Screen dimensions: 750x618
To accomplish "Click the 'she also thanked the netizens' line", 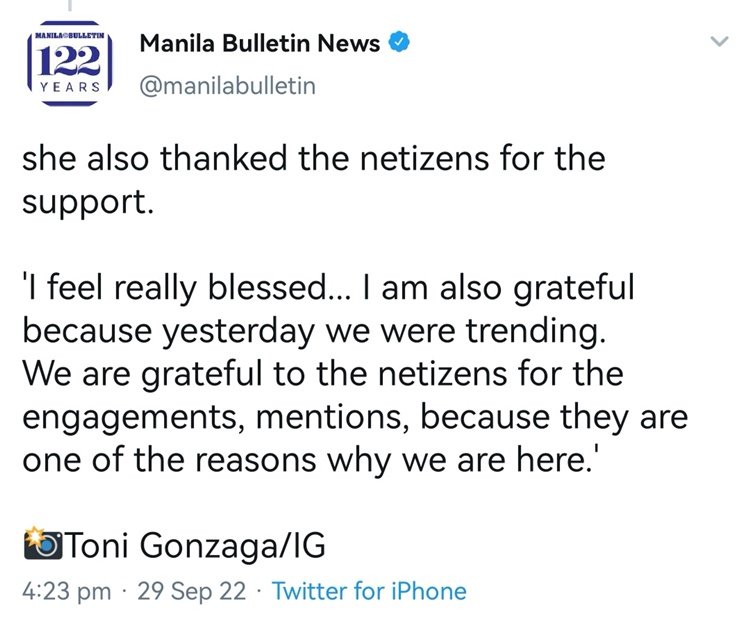I will [x=314, y=158].
